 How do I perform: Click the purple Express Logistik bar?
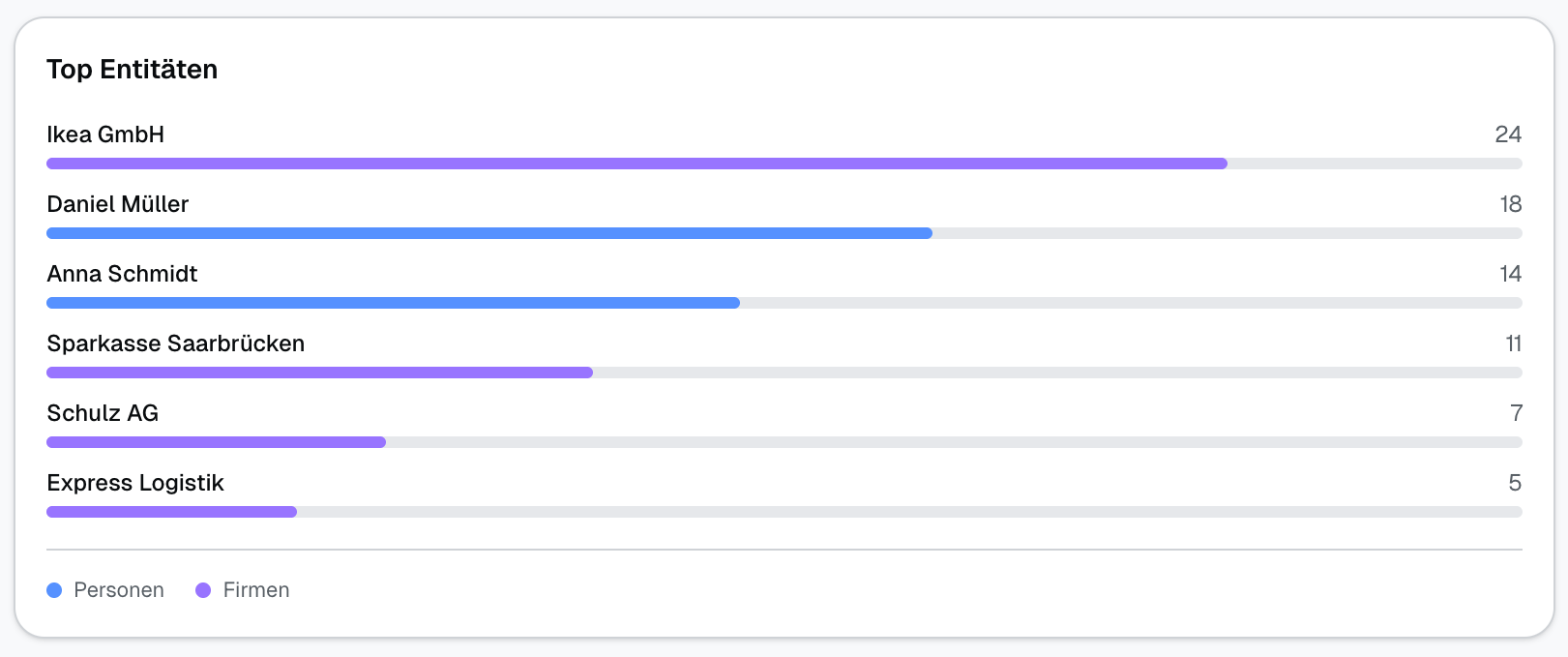coord(171,512)
